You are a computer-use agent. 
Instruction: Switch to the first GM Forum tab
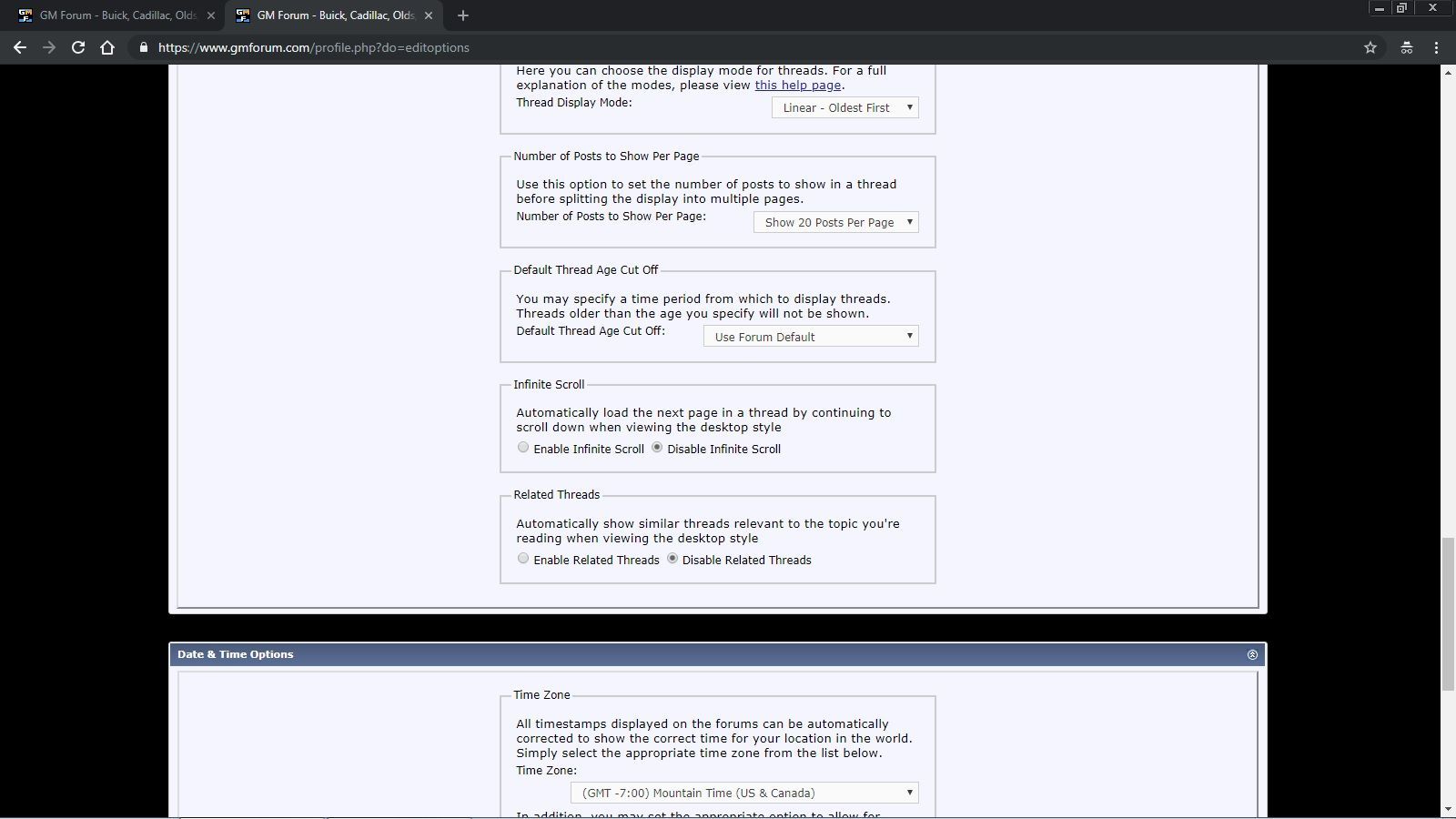tap(114, 15)
